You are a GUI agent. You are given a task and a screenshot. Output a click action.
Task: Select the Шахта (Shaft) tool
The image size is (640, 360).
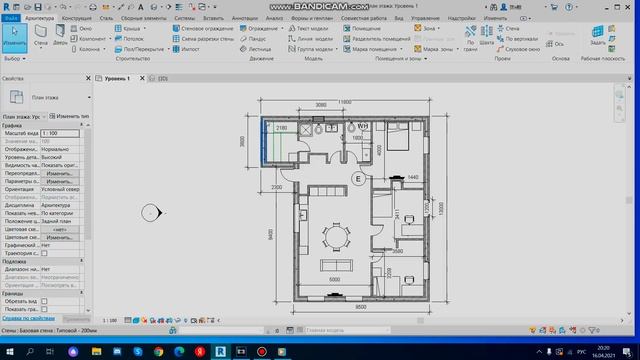(487, 35)
